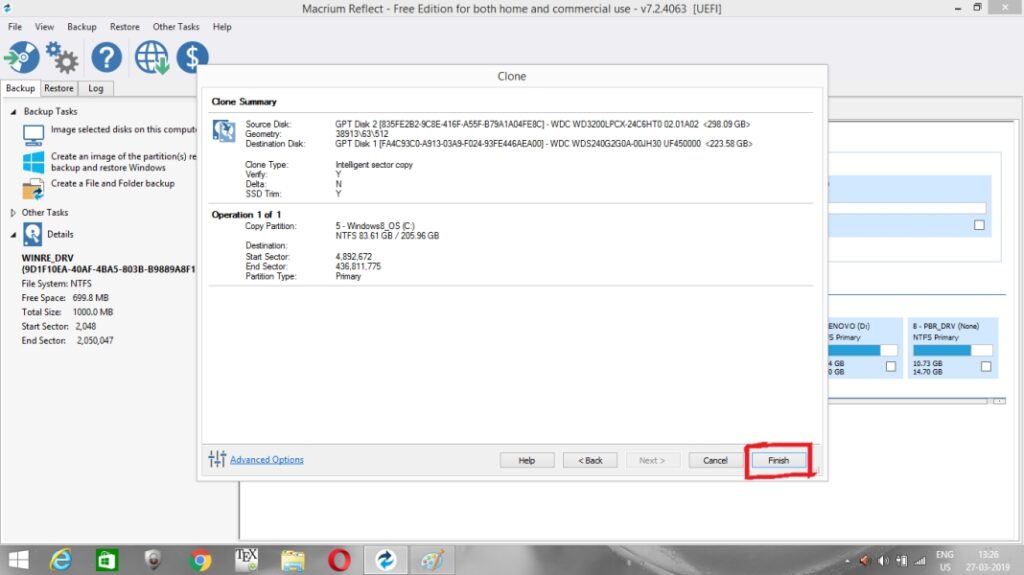The image size is (1024, 575).
Task: Tick the disk checkbox in background panel
Action: click(979, 225)
